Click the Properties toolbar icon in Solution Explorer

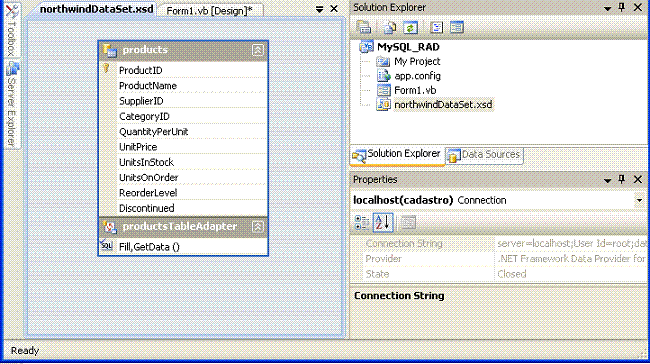(364, 27)
